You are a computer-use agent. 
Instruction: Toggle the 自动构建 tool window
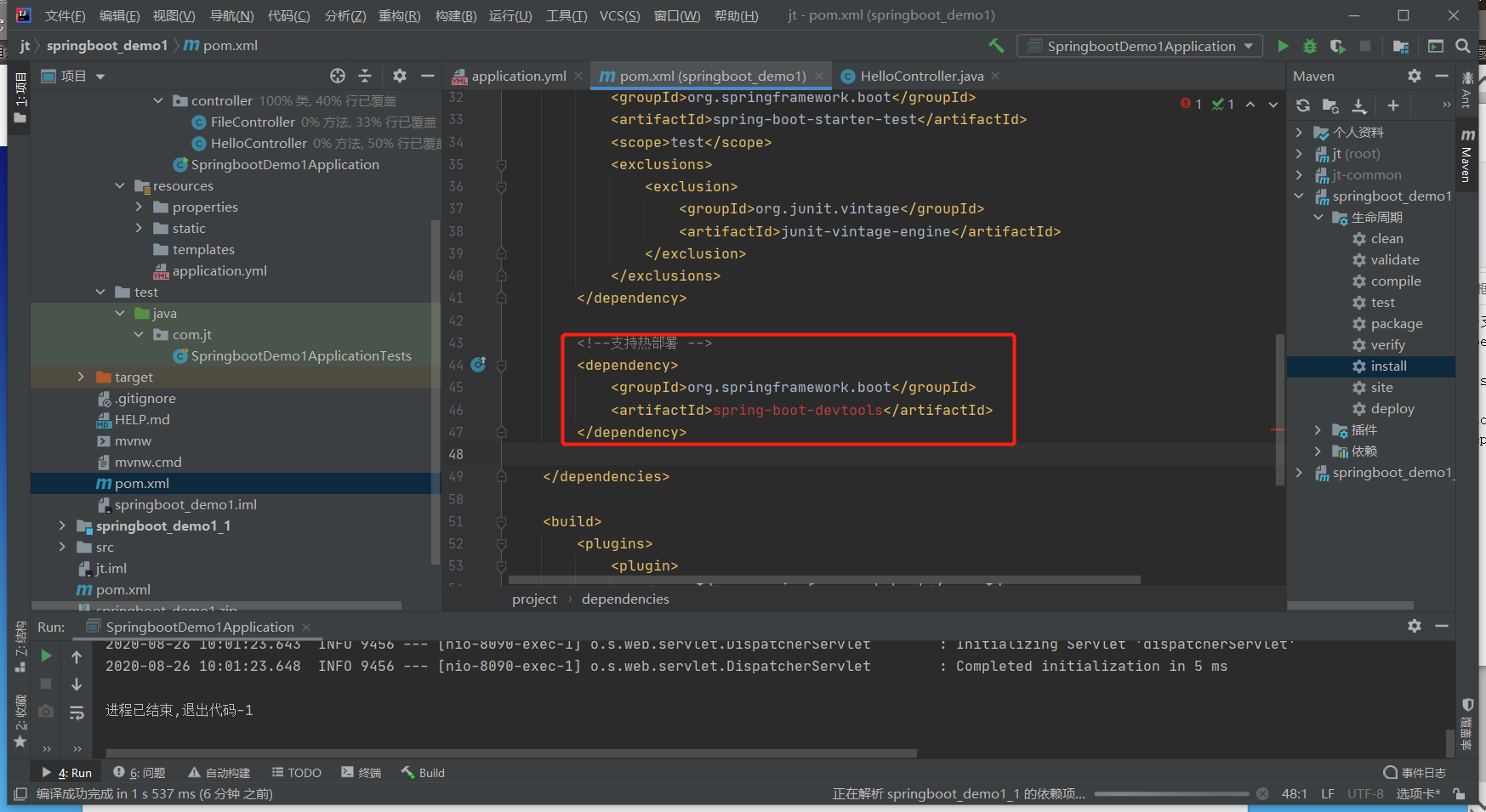219,773
